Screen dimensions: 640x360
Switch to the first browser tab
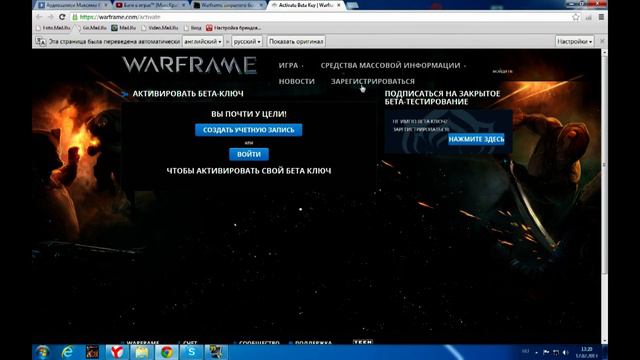[73, 5]
